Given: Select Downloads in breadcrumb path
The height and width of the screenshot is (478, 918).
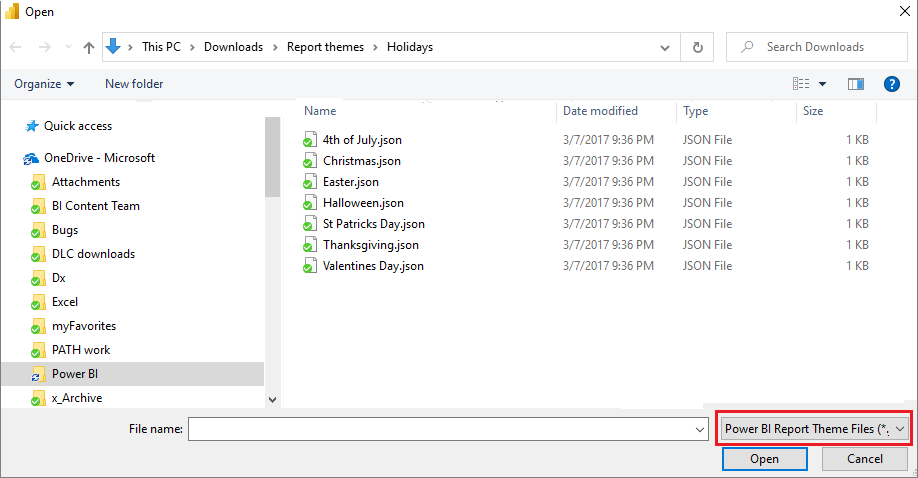Looking at the screenshot, I should pyautogui.click(x=234, y=47).
